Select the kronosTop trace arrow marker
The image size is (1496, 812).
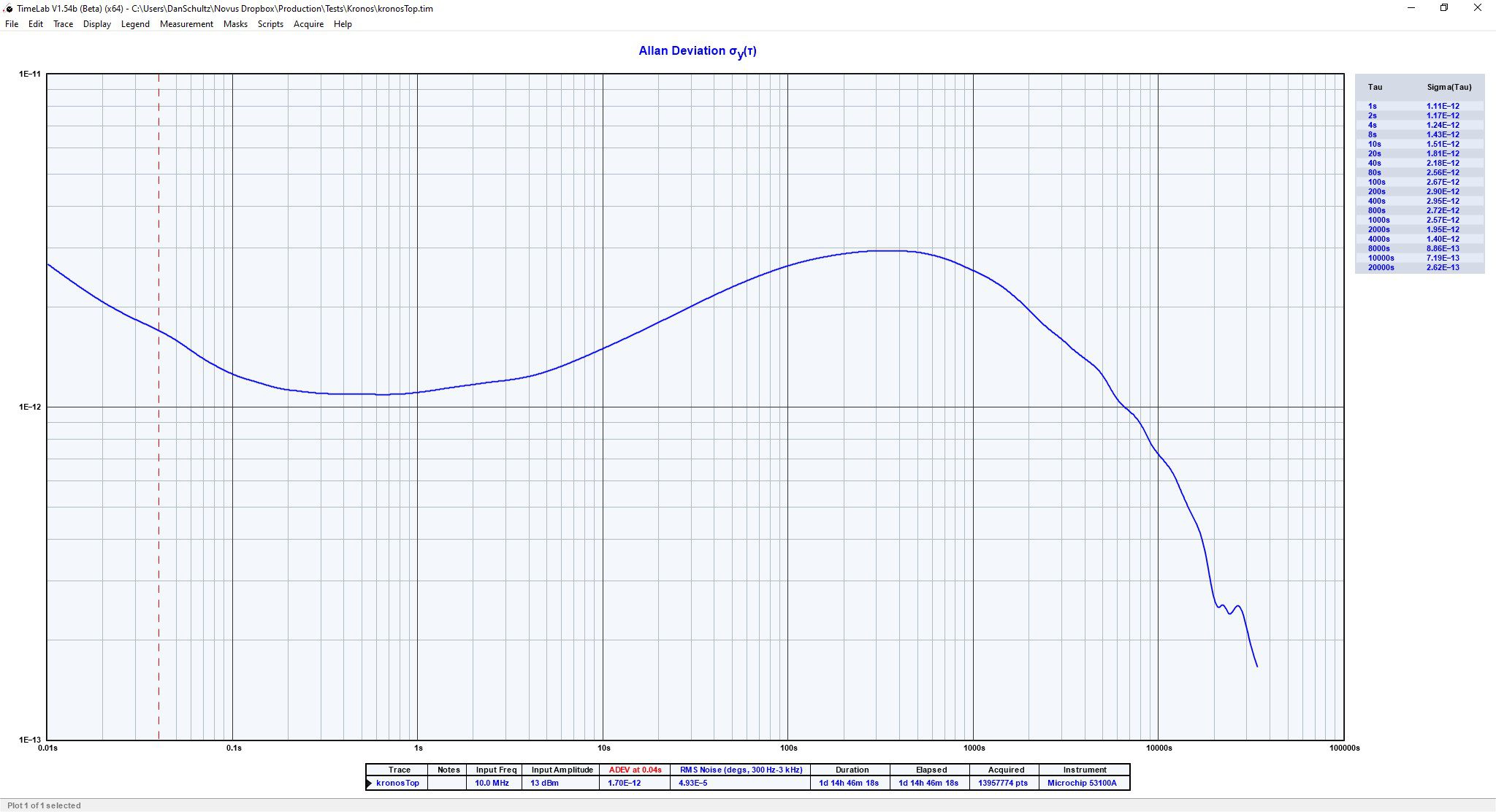[370, 784]
